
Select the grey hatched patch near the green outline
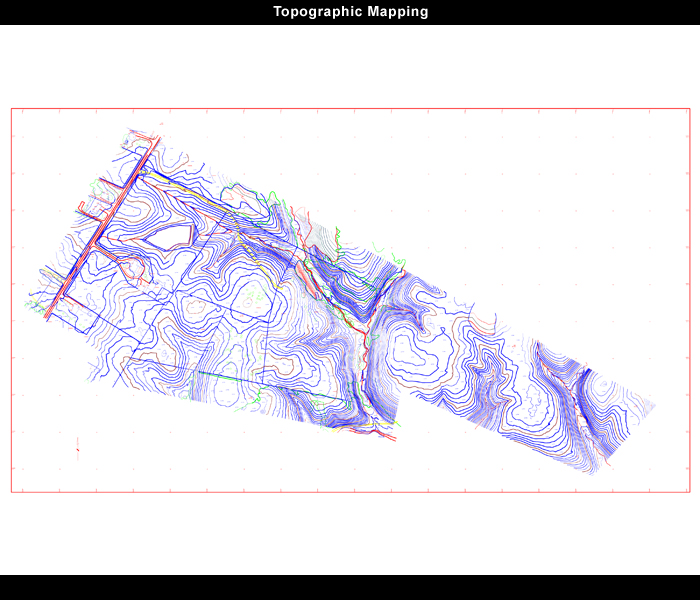point(317,234)
